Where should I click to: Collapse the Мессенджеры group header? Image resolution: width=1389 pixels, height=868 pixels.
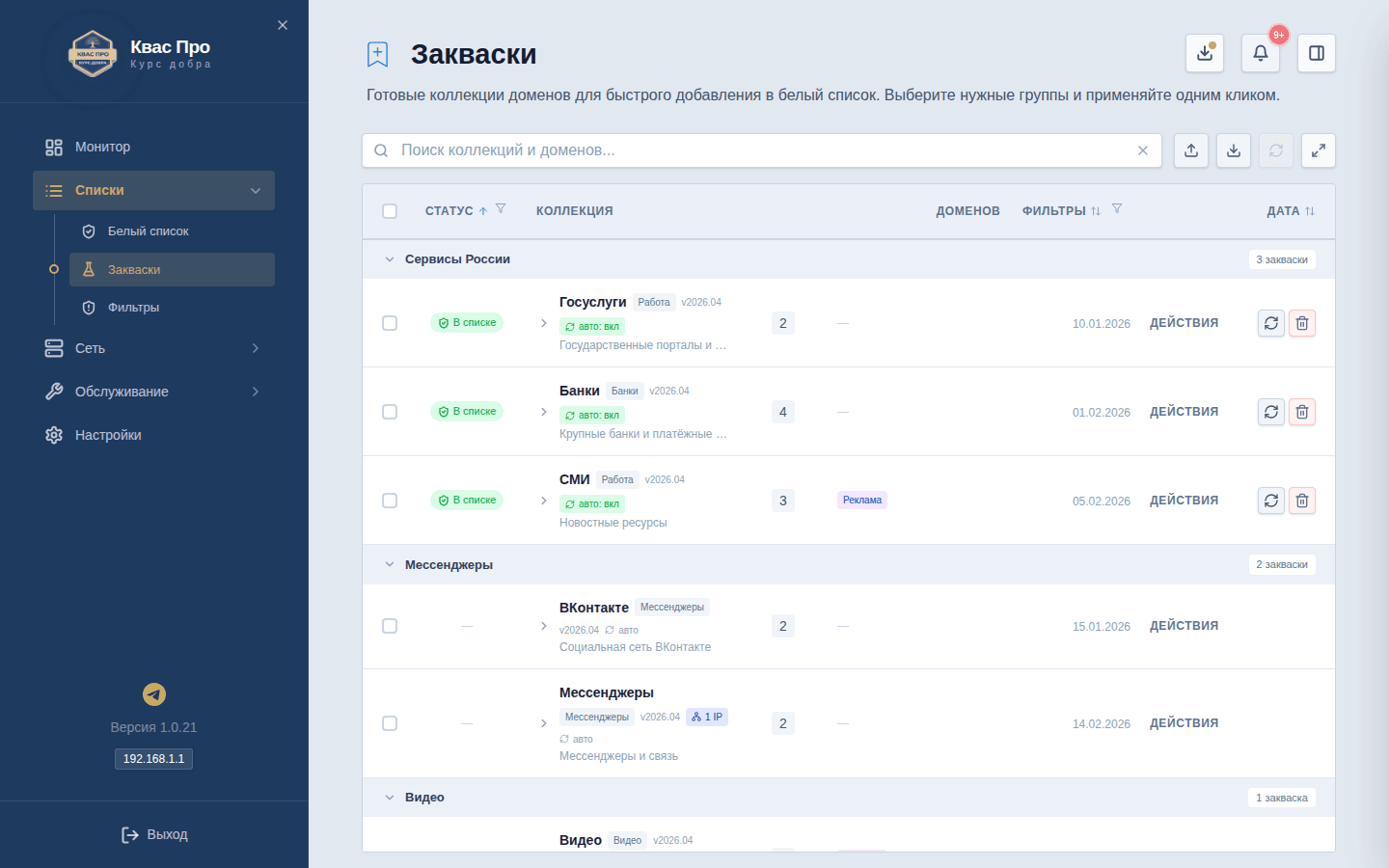390,565
